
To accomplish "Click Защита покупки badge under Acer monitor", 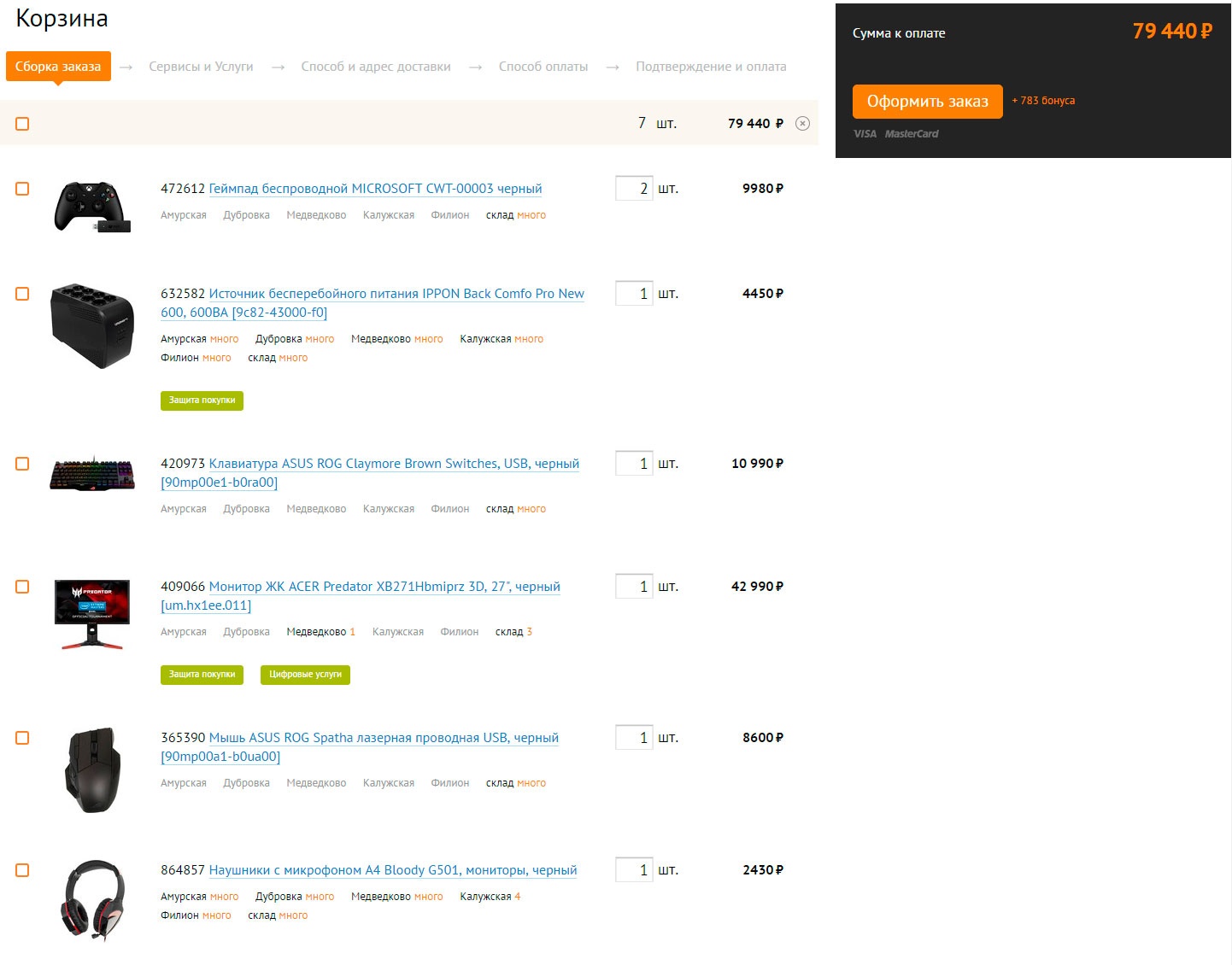I will [202, 675].
